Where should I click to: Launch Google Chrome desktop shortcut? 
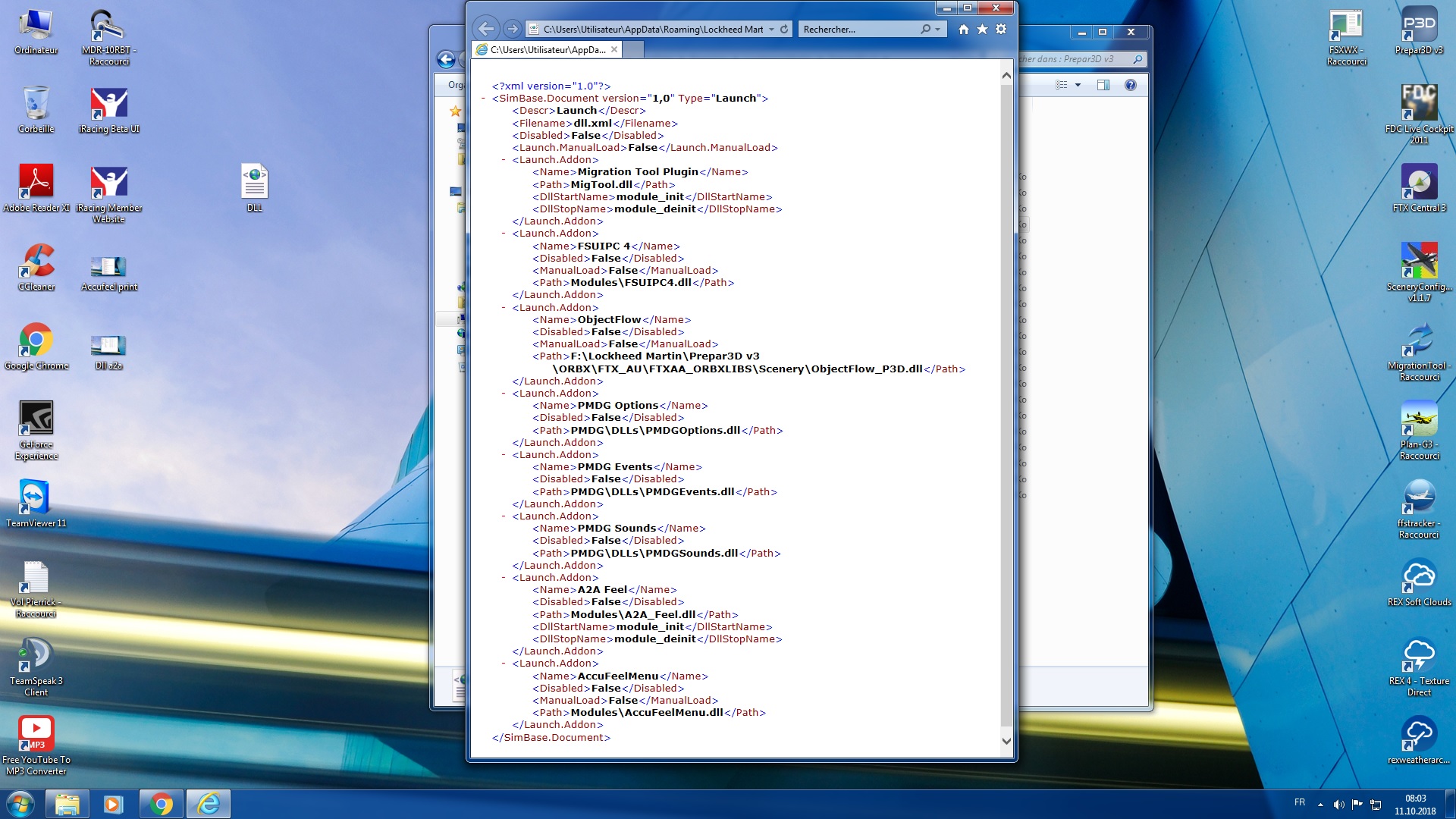click(x=36, y=347)
